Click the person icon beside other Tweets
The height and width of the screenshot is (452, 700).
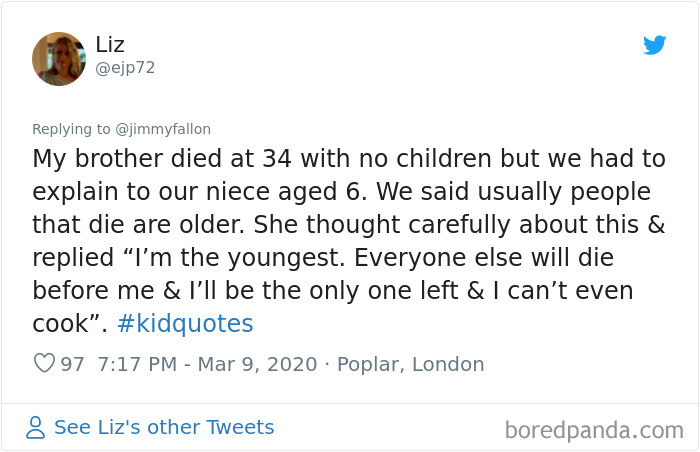[36, 428]
